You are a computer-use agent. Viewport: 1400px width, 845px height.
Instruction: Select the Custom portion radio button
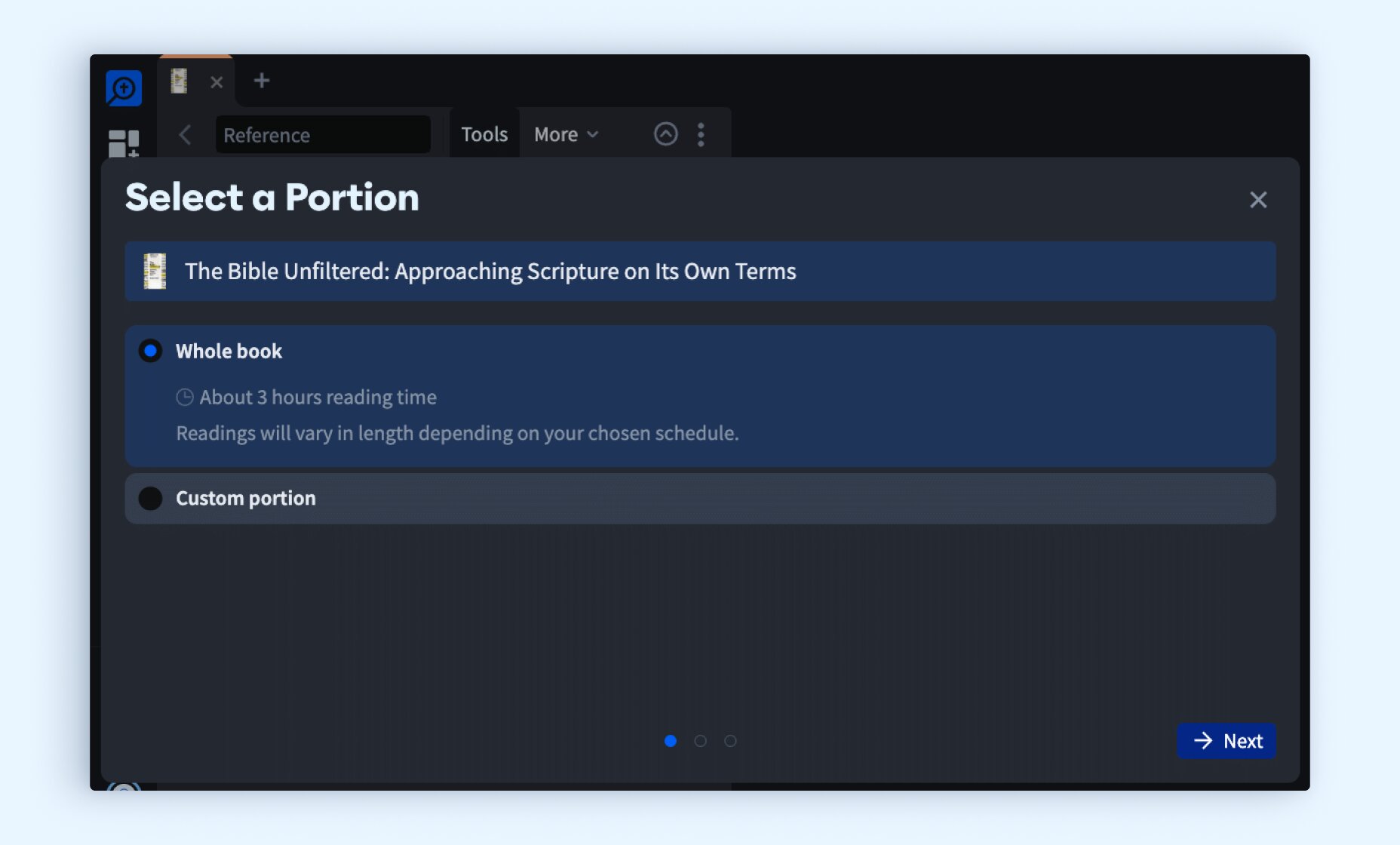tap(150, 498)
